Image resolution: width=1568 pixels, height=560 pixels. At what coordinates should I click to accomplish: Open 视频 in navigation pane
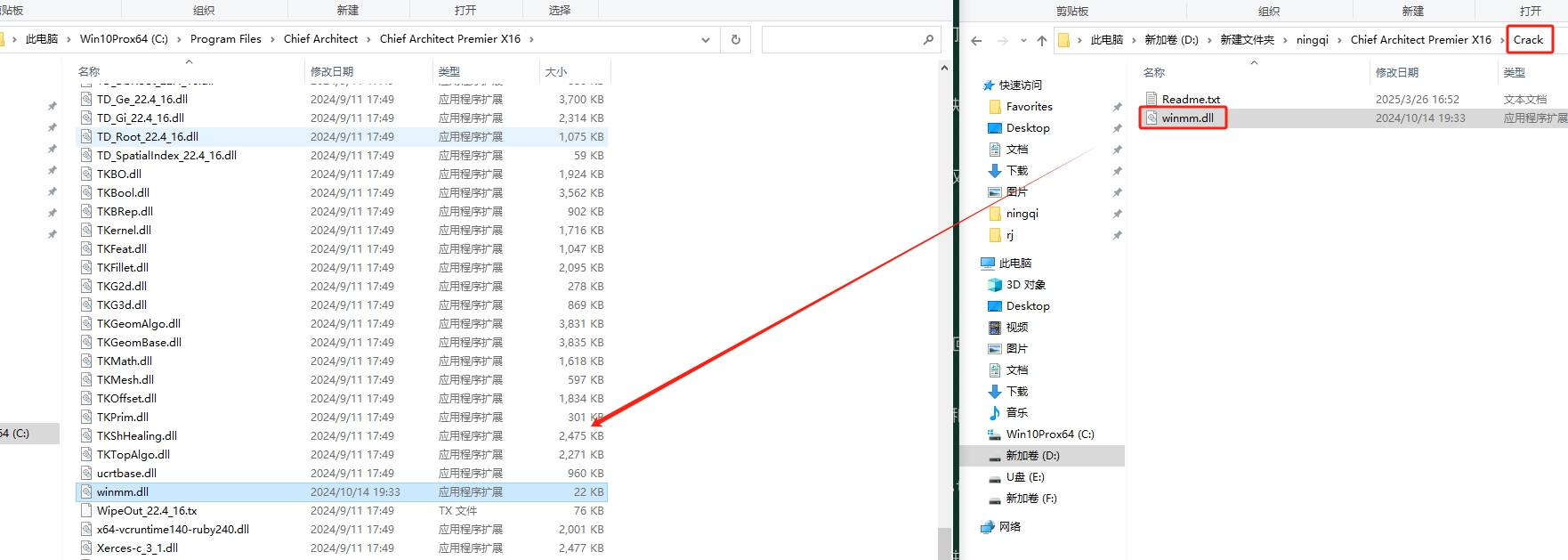(1008, 328)
